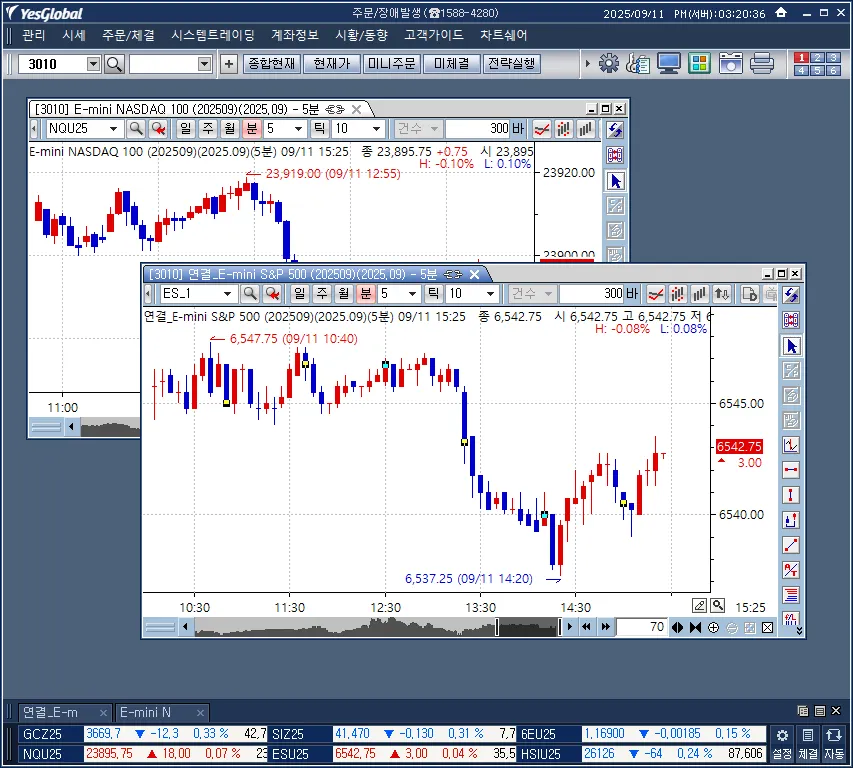Click compress bars bowtie icon
The height and width of the screenshot is (768, 853).
click(695, 628)
